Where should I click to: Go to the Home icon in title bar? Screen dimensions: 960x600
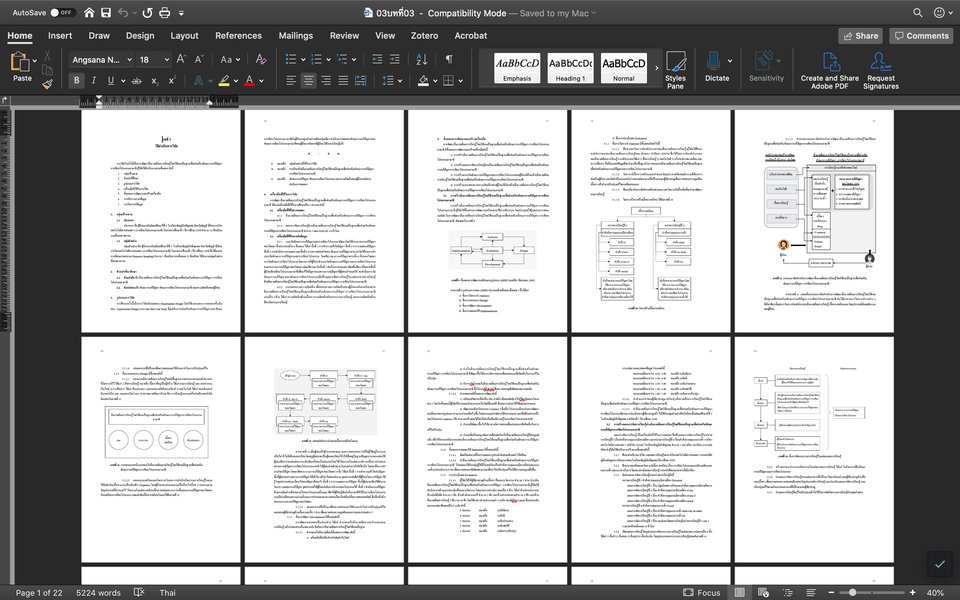click(x=89, y=12)
